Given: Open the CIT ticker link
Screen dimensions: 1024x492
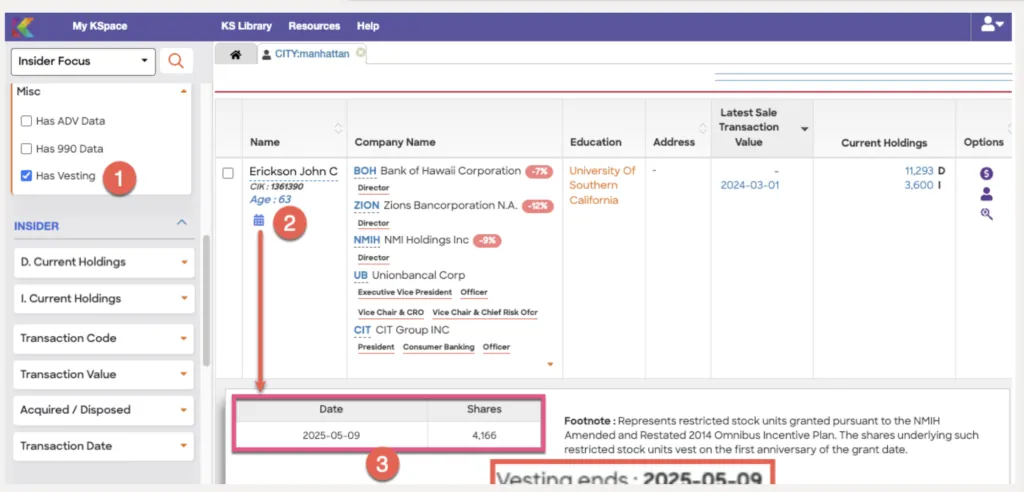Looking at the screenshot, I should [362, 331].
